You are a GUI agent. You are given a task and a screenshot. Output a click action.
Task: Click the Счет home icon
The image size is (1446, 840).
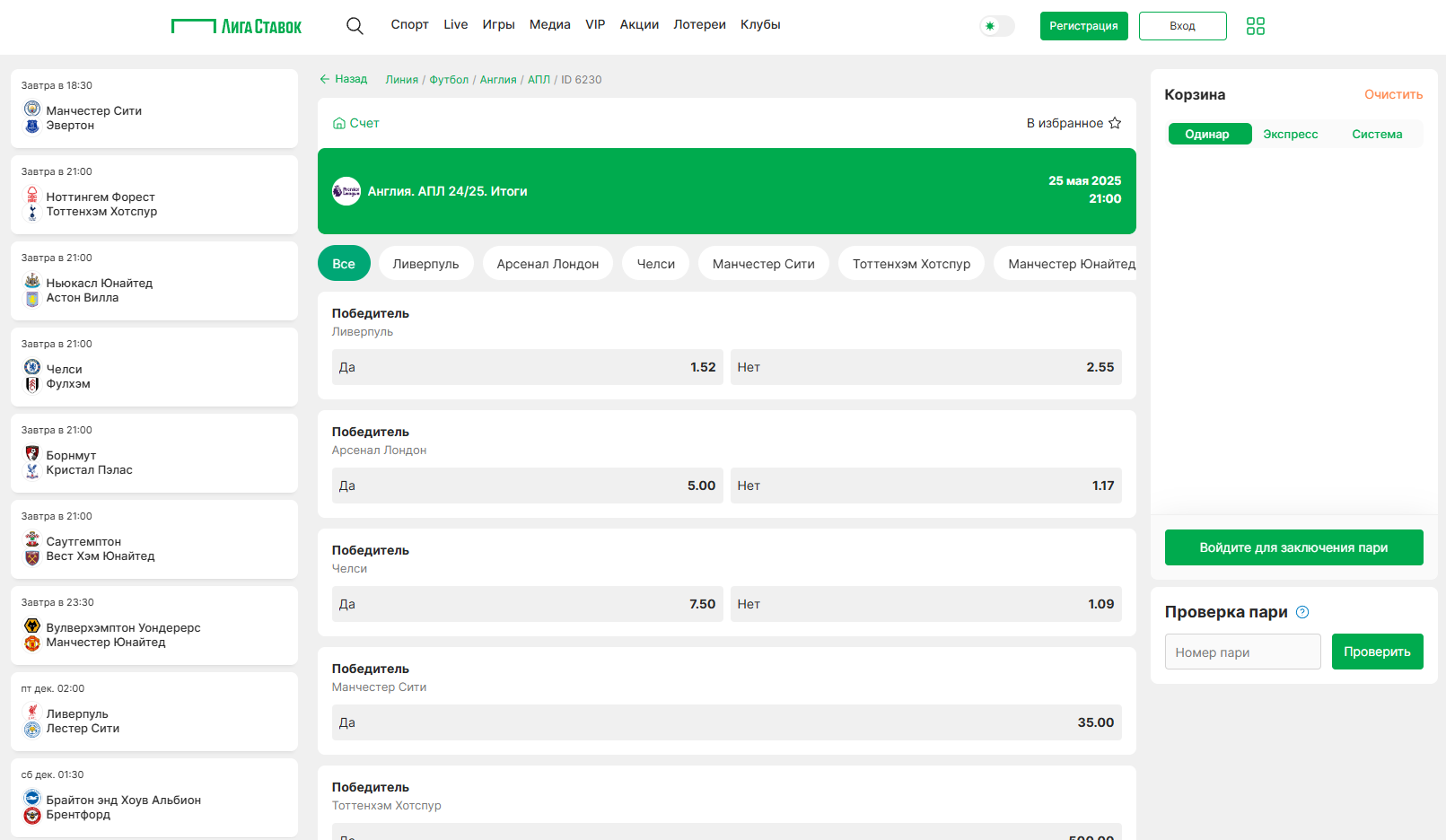339,124
